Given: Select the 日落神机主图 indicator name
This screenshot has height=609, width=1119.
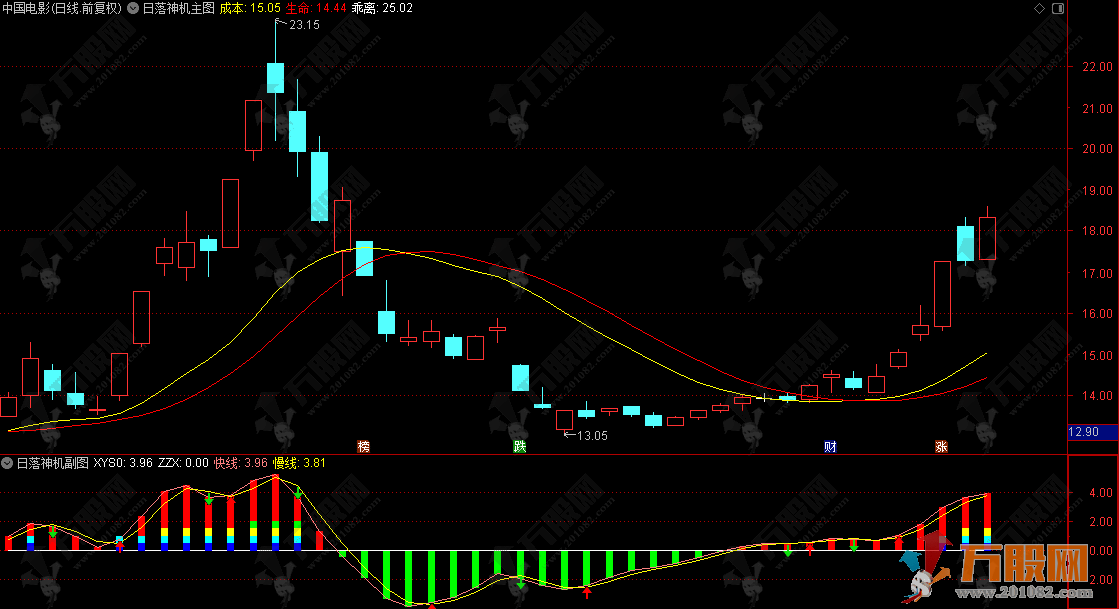Looking at the screenshot, I should [x=178, y=9].
